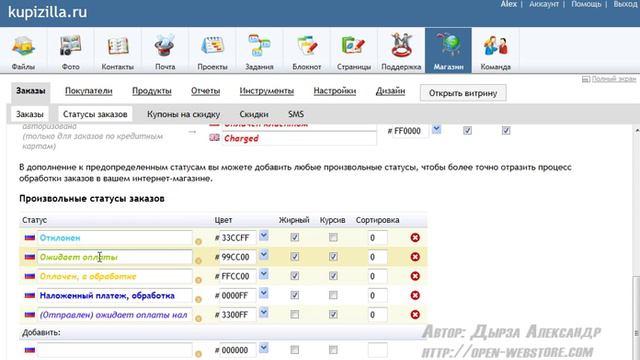This screenshot has width=640, height=360.
Task: Toggle Жирный checkbox for Ожидает оплаты
Action: [295, 256]
